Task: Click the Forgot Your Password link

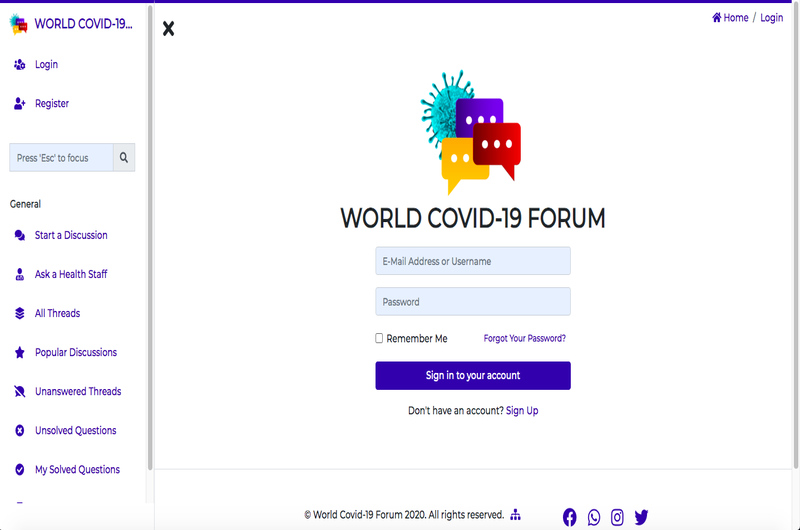Action: pyautogui.click(x=524, y=339)
